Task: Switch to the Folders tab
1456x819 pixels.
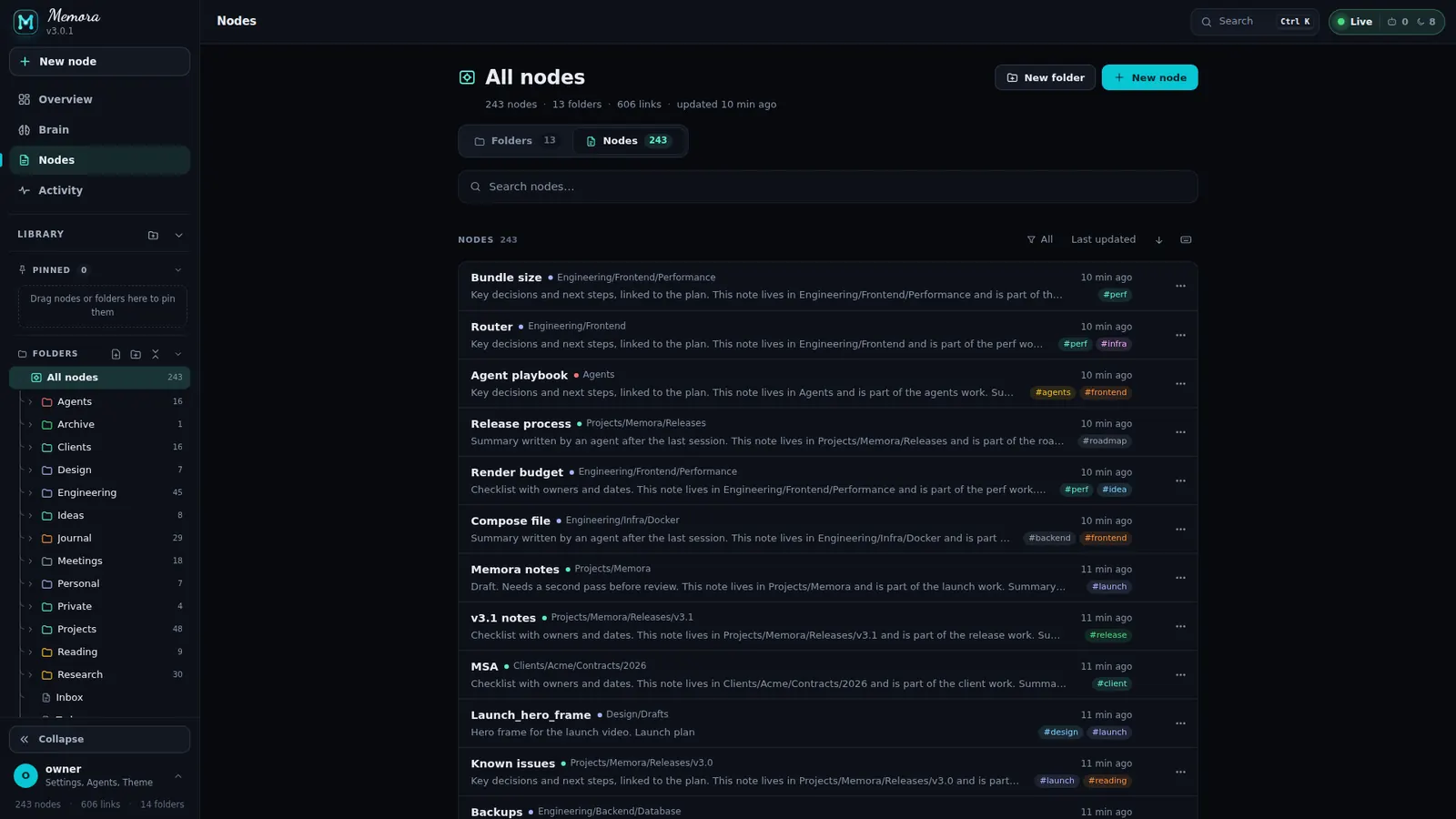Action: pyautogui.click(x=515, y=141)
